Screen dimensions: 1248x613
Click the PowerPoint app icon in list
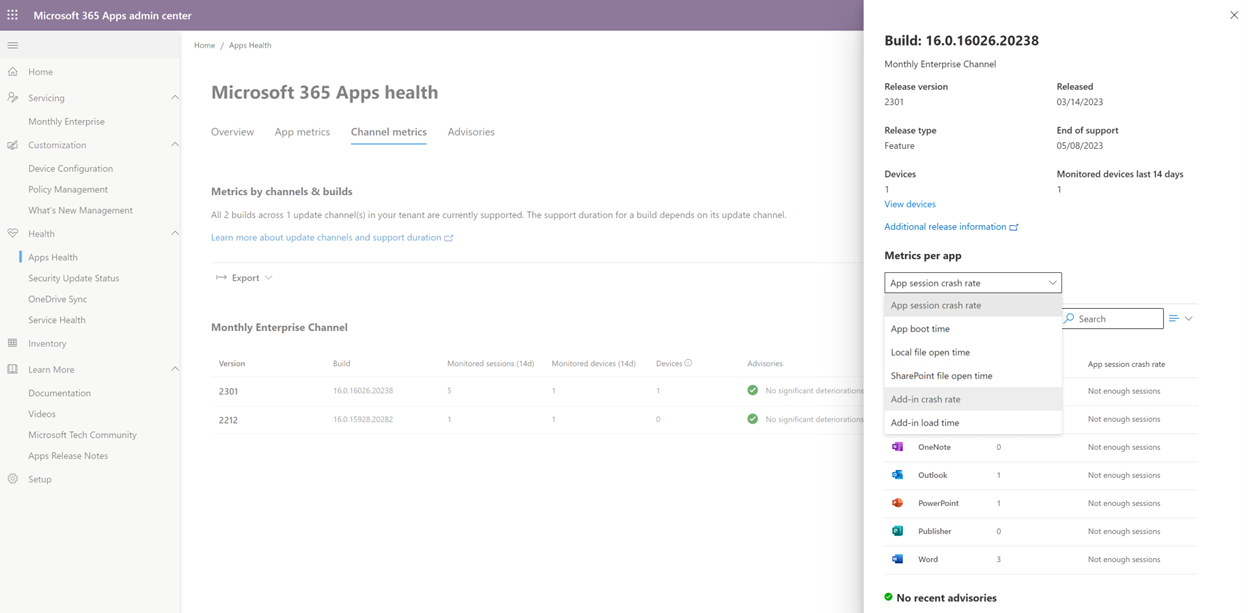pyautogui.click(x=897, y=503)
